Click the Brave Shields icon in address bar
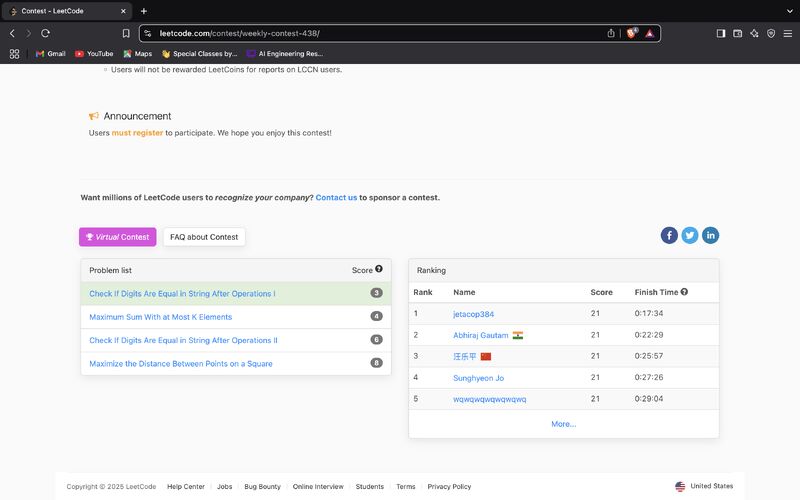Viewport: 800px width, 500px height. click(x=632, y=33)
